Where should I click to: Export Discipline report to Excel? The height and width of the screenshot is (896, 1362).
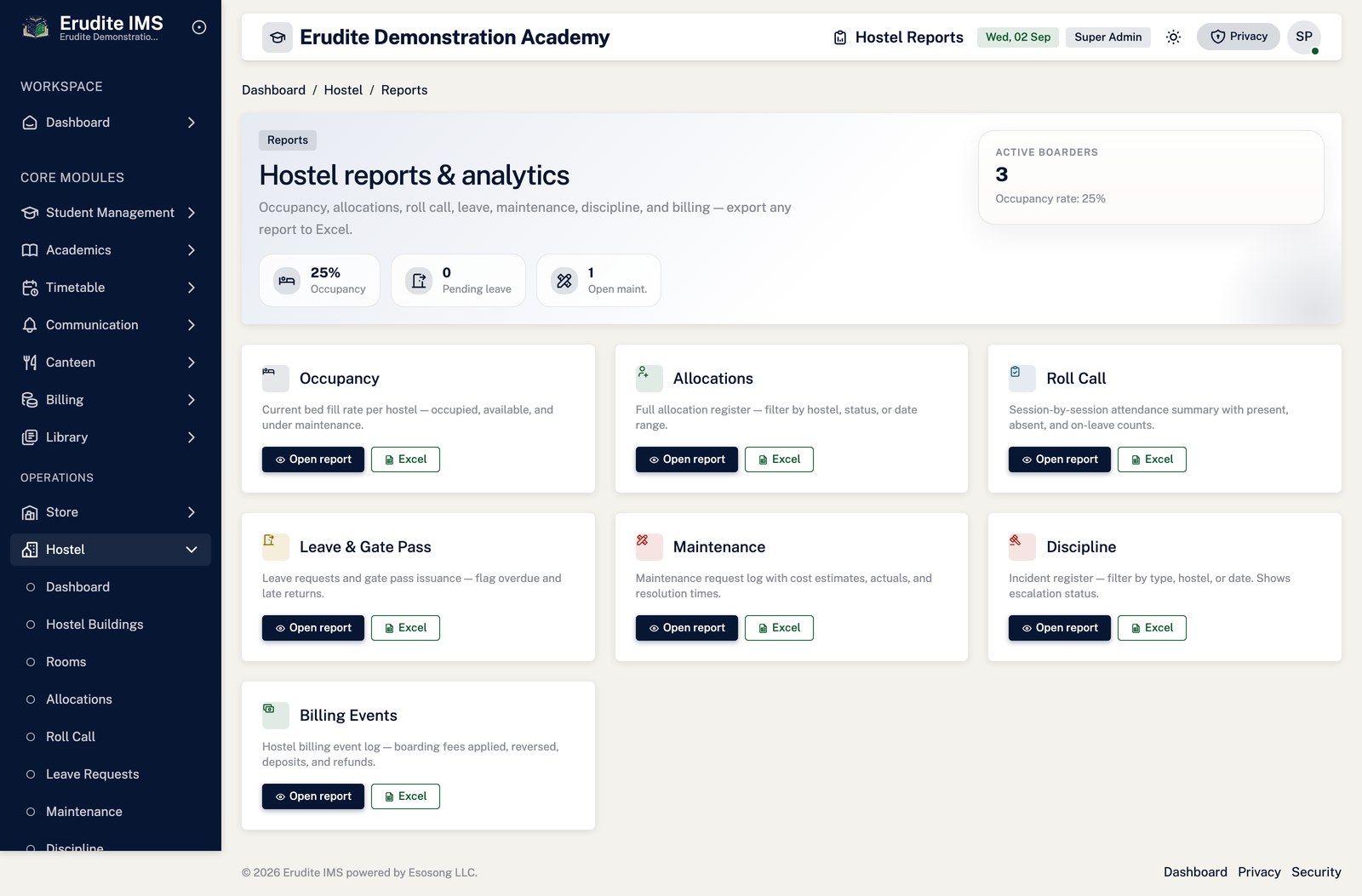coord(1152,628)
